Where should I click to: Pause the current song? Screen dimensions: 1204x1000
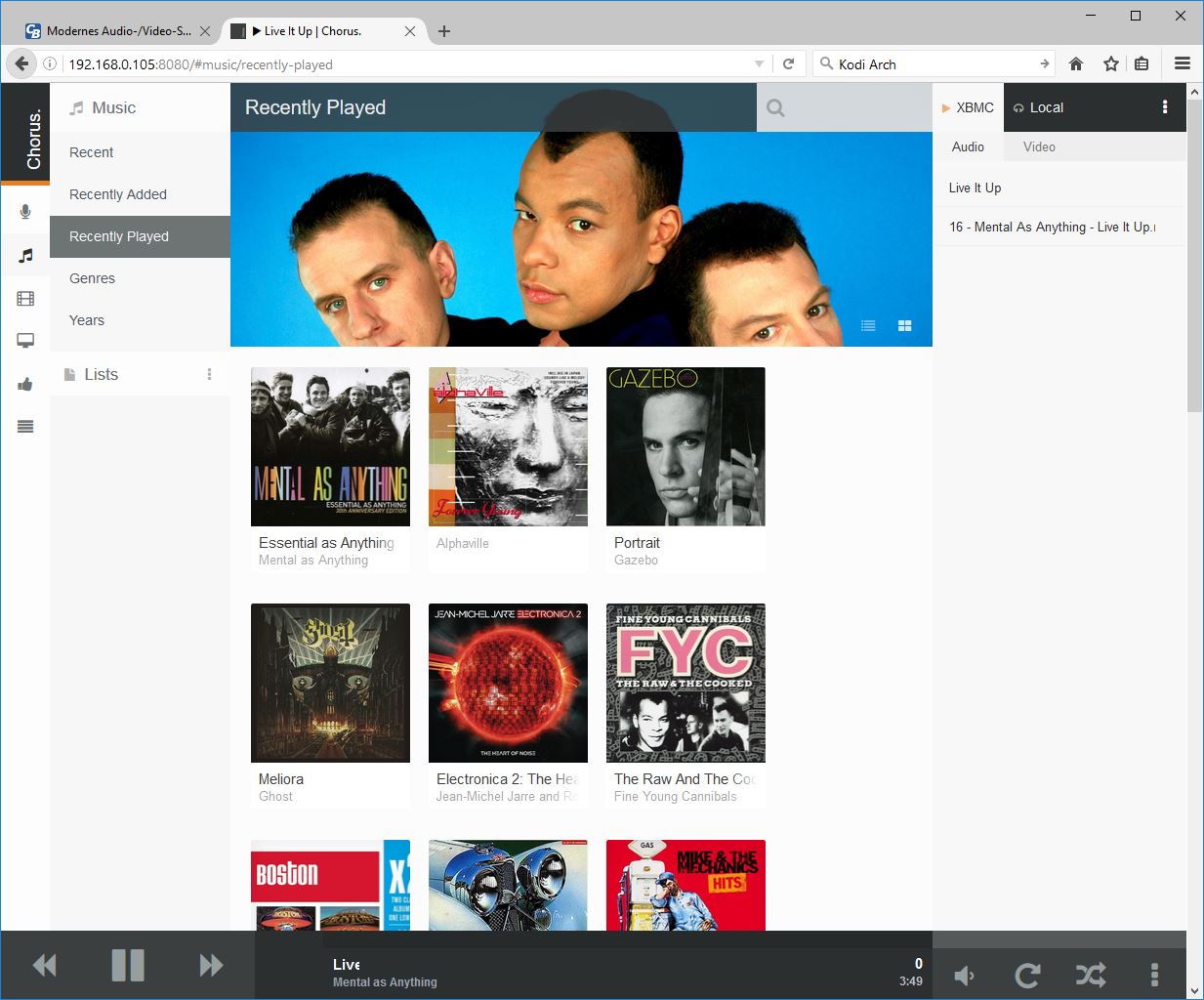tap(128, 966)
